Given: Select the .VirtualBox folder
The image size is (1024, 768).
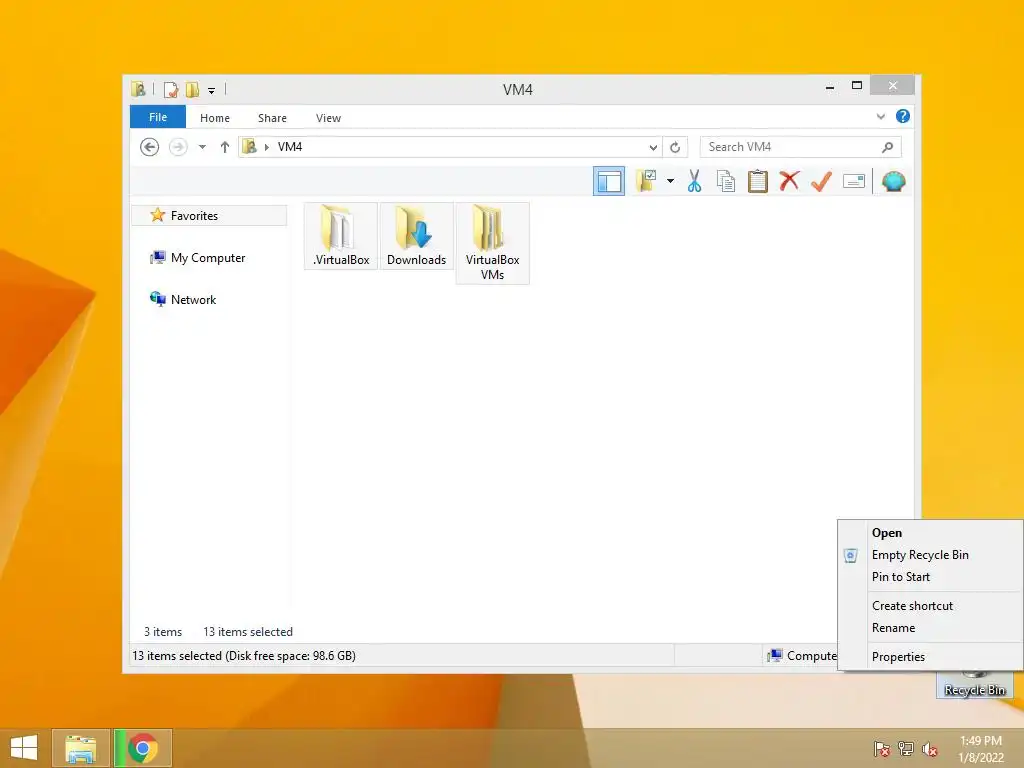Looking at the screenshot, I should click(341, 236).
